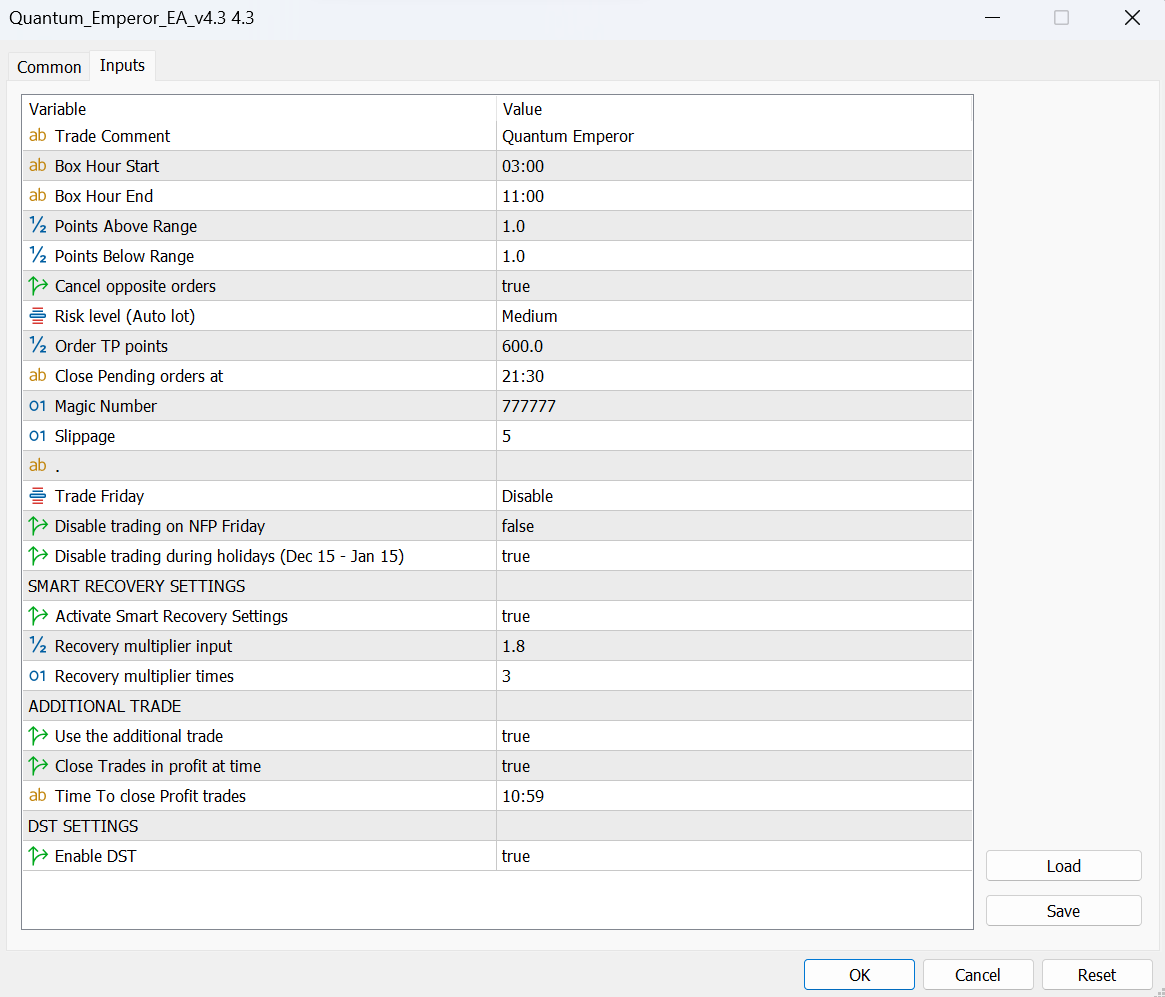Click the Time To close Profit value 10:59
Screen dimensions: 1165x997
point(734,796)
